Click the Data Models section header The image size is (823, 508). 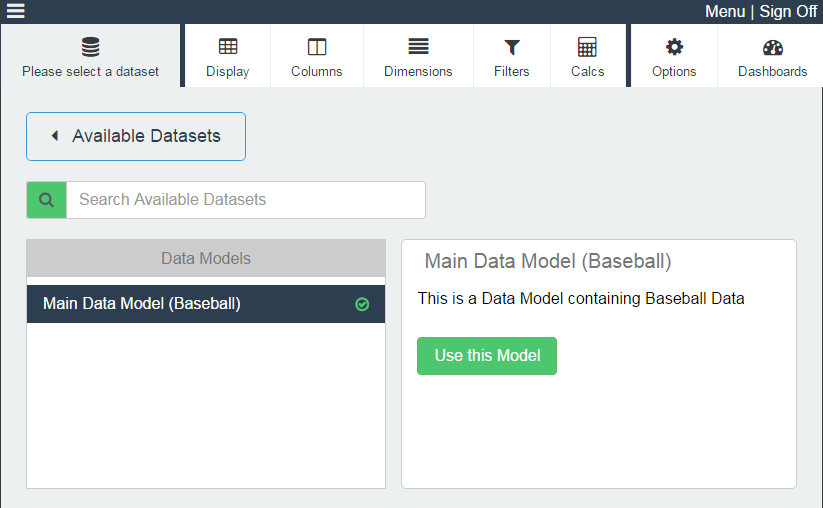tap(206, 258)
